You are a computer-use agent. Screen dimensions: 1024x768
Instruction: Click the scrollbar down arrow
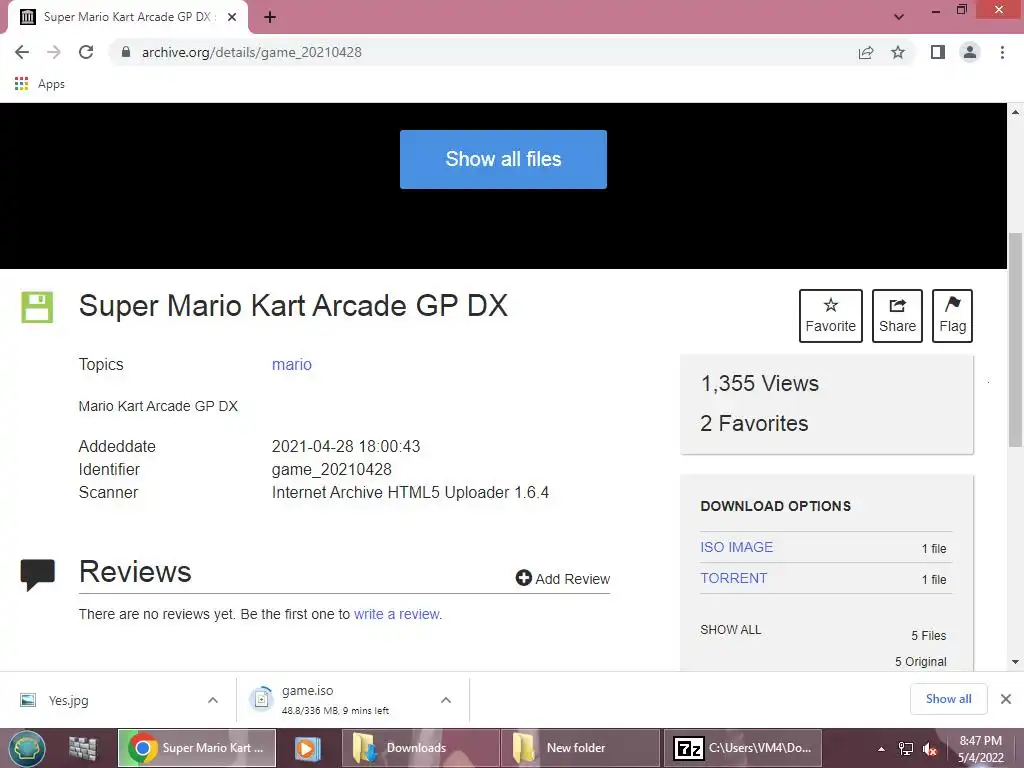click(x=1015, y=662)
